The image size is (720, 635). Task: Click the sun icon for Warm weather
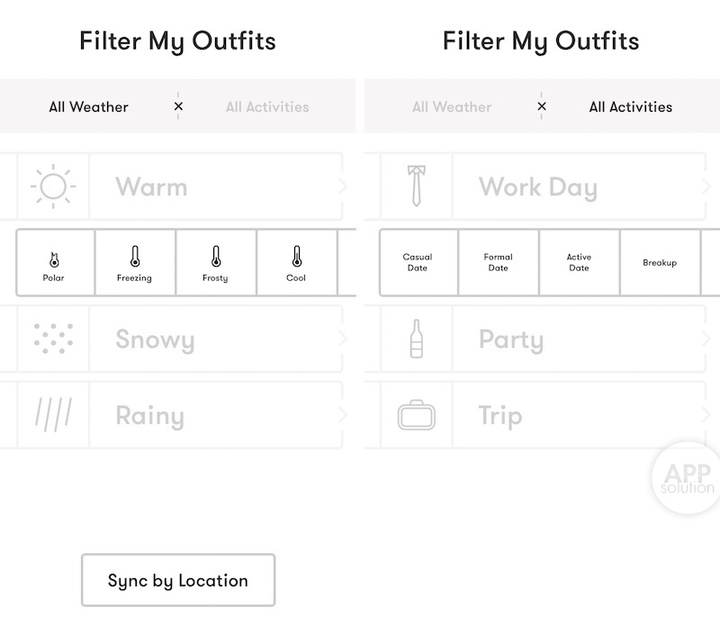(52, 187)
